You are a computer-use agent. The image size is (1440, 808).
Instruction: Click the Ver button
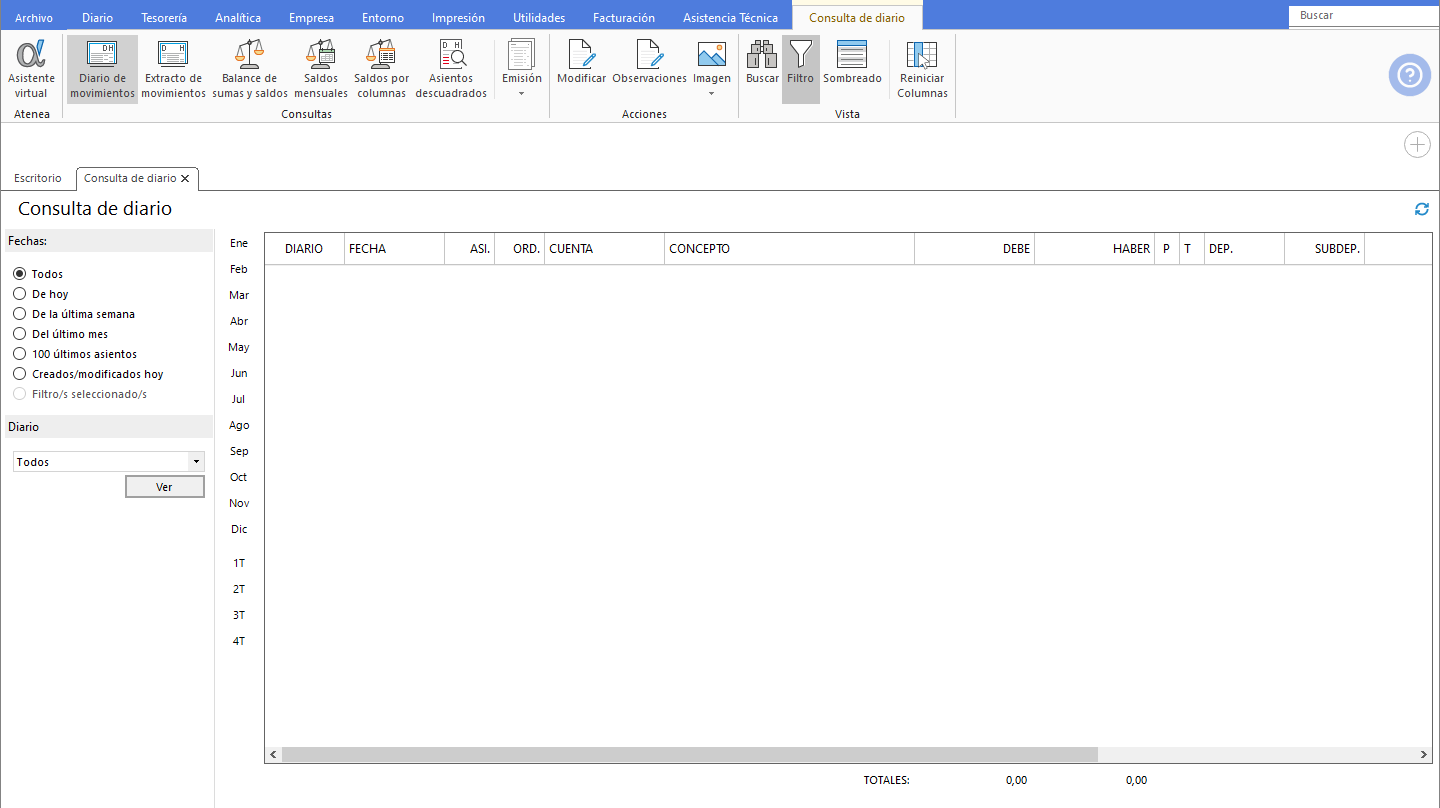(165, 487)
